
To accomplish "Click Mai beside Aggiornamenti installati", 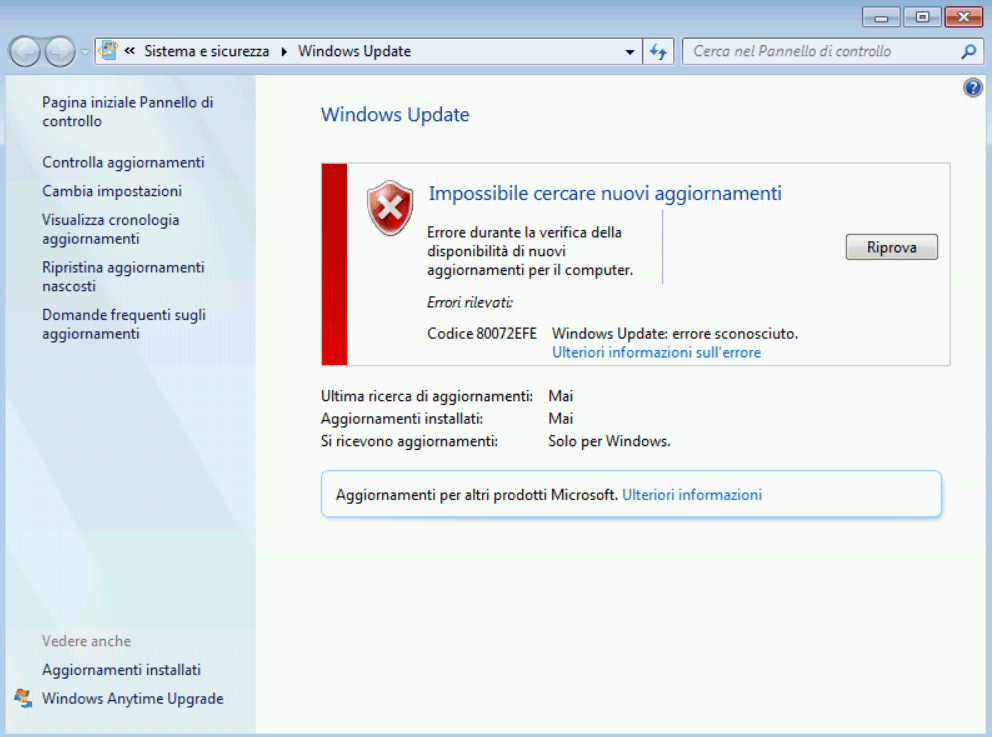I will click(x=561, y=418).
